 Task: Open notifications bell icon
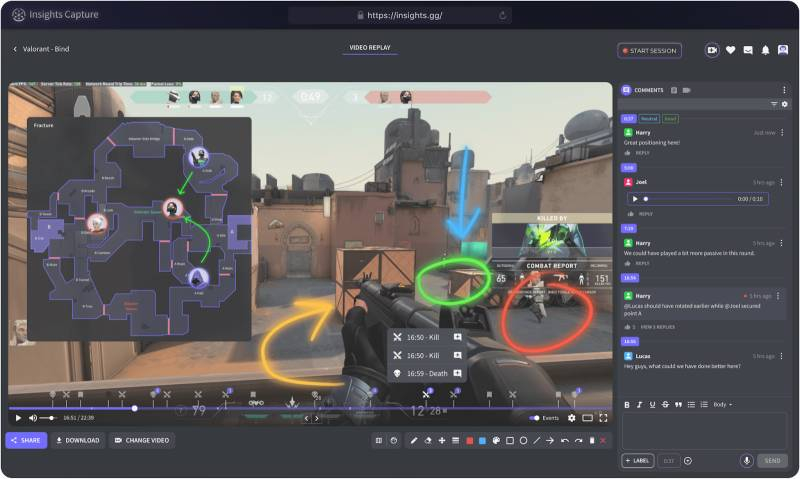[x=765, y=50]
